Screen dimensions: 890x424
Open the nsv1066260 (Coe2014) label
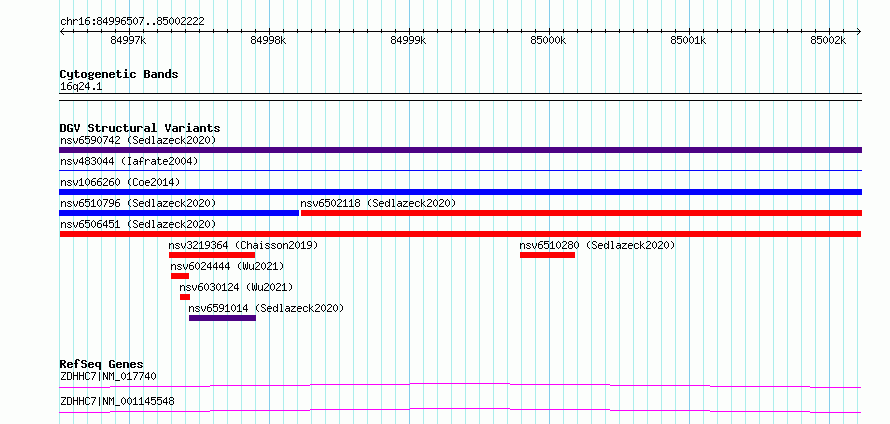coord(120,182)
